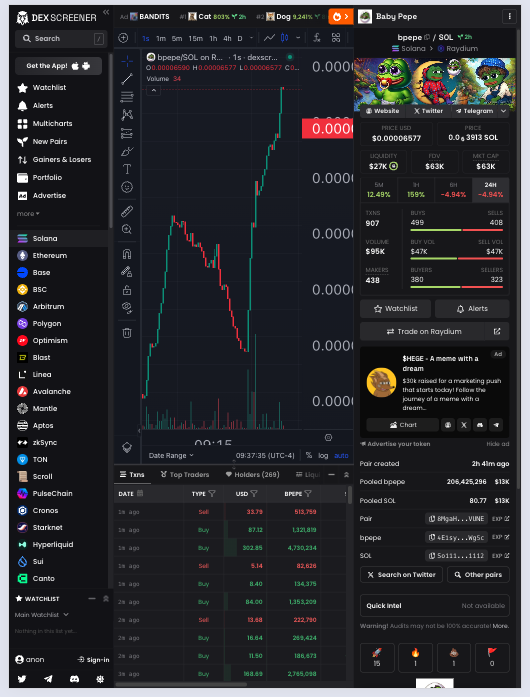
Task: Click Trade on Raydium button
Action: tap(424, 331)
